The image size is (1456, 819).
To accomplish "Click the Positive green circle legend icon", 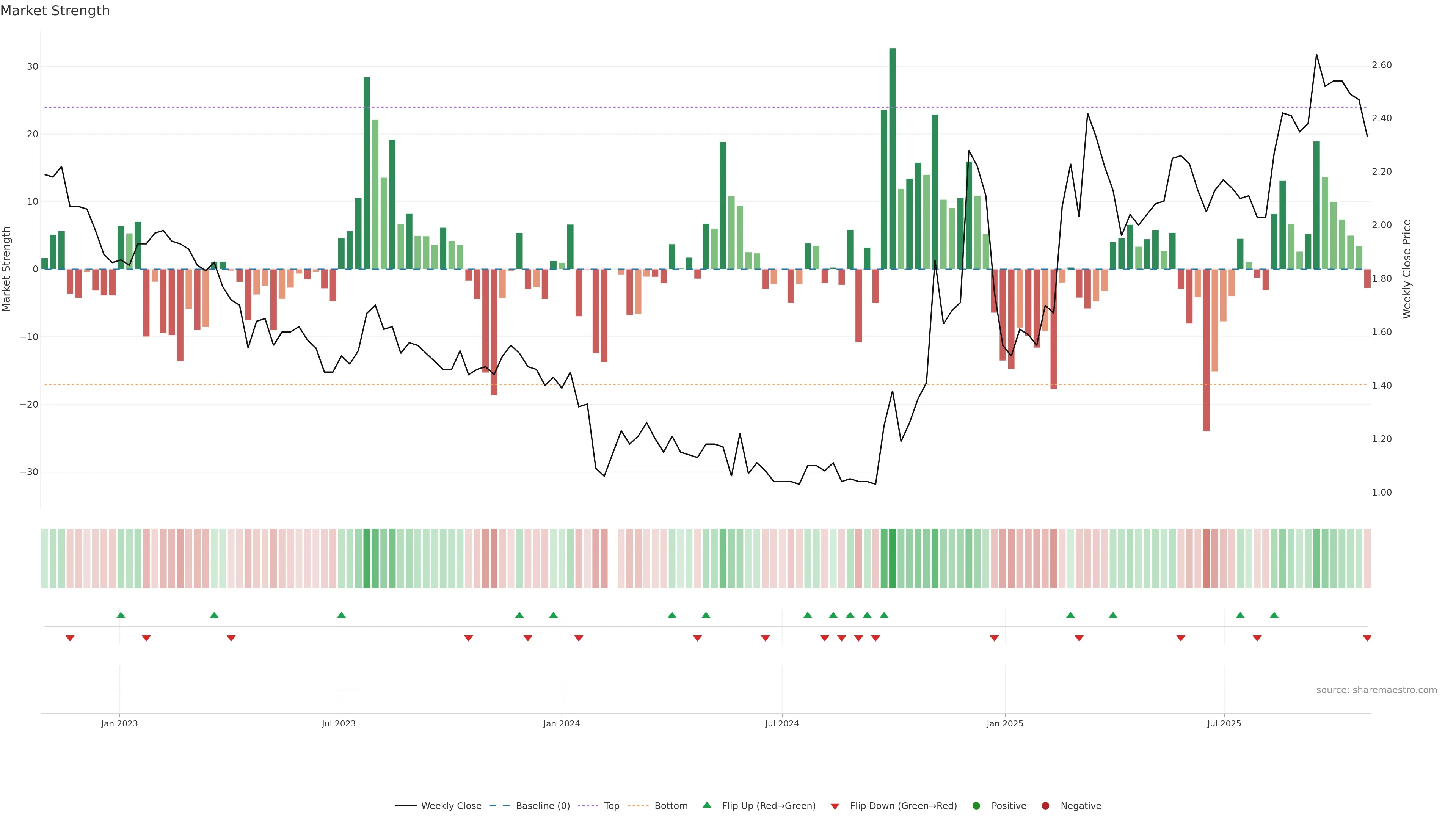I will tap(976, 806).
